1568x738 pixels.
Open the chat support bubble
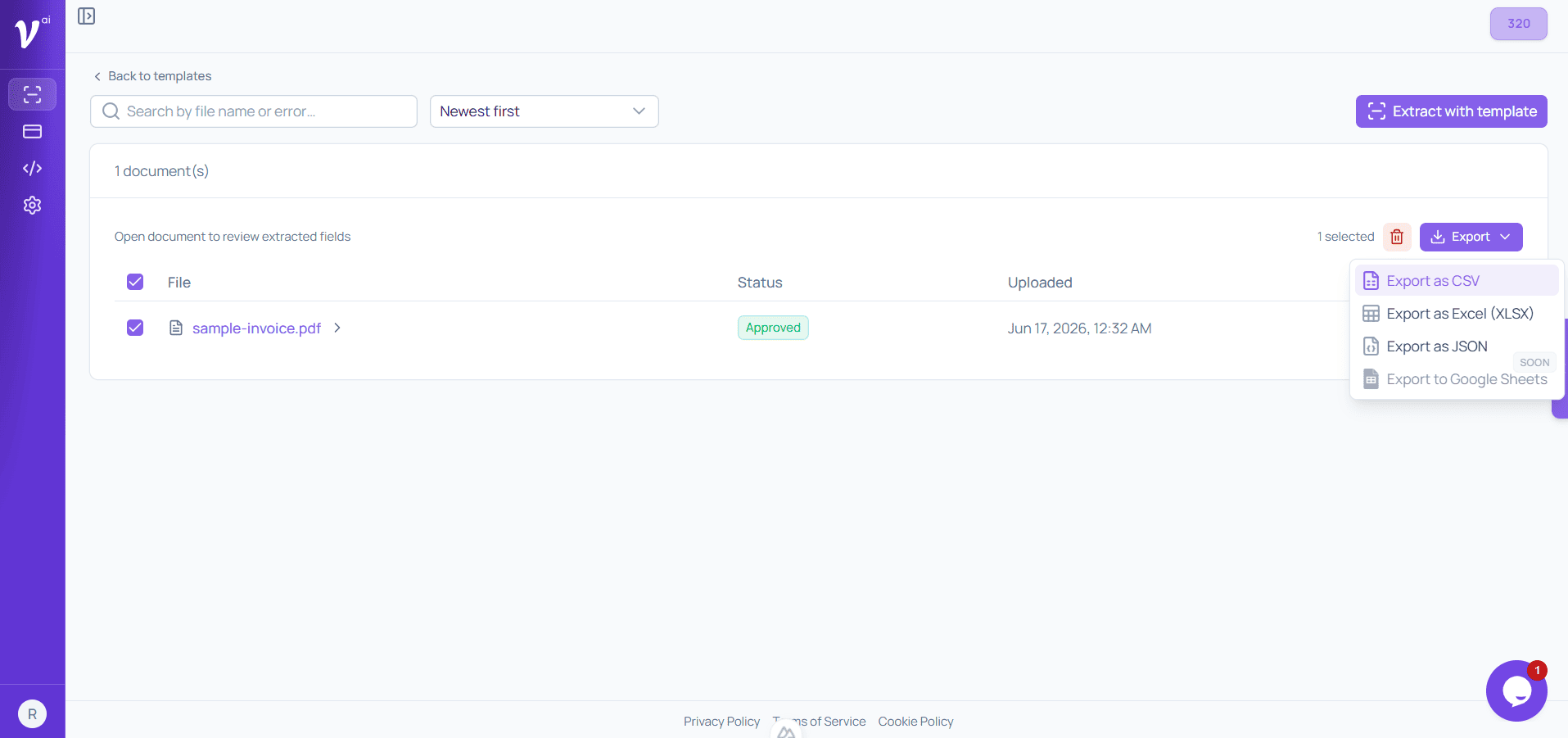[x=1516, y=690]
